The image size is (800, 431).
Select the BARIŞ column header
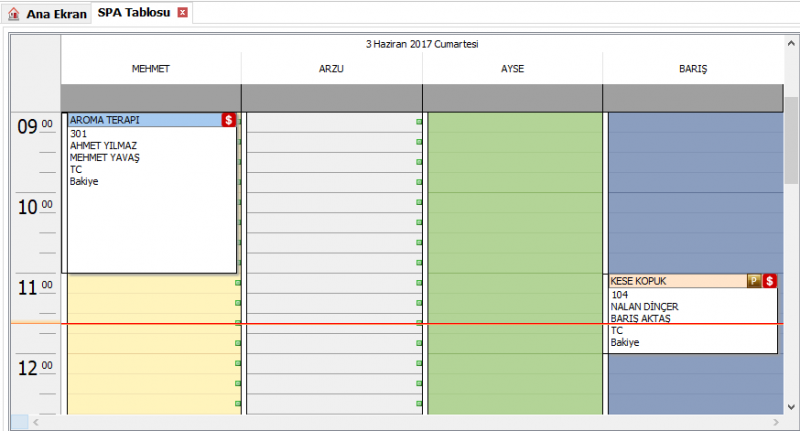click(x=693, y=69)
